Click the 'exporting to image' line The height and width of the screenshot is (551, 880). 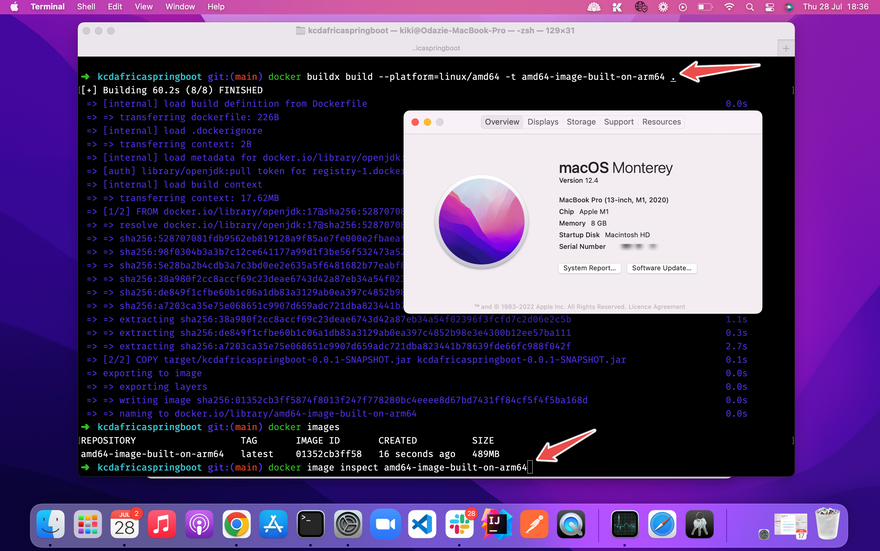point(152,373)
